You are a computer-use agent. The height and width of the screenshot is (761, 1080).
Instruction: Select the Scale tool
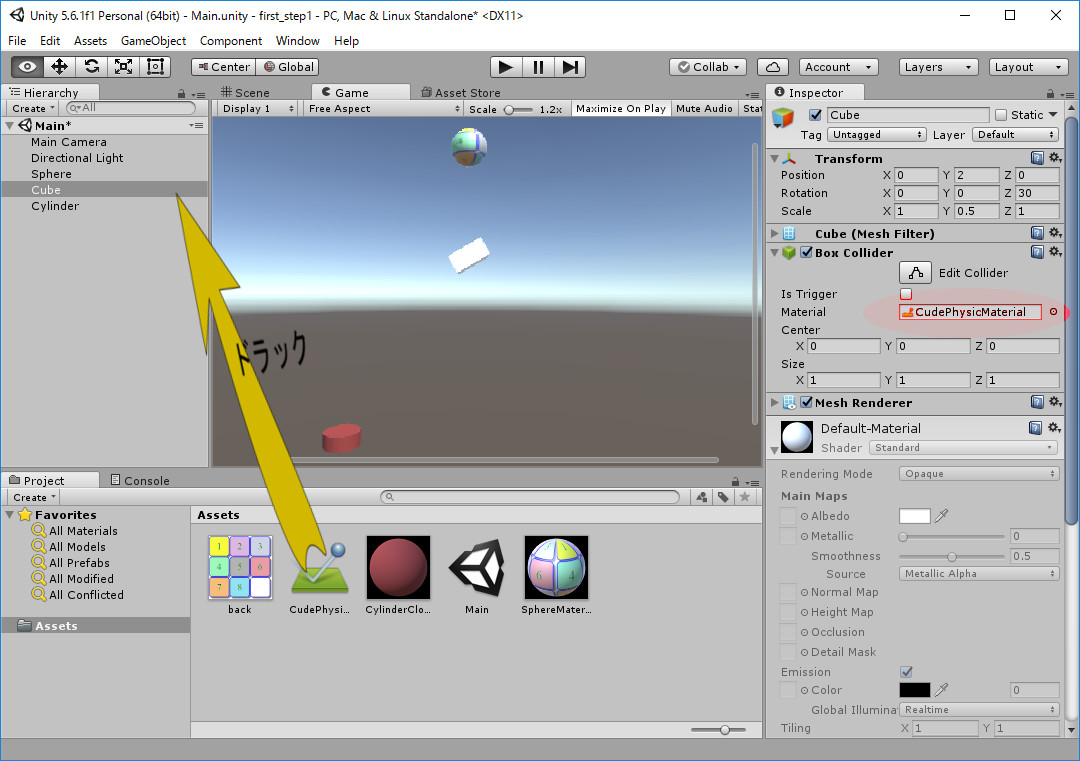[x=123, y=67]
